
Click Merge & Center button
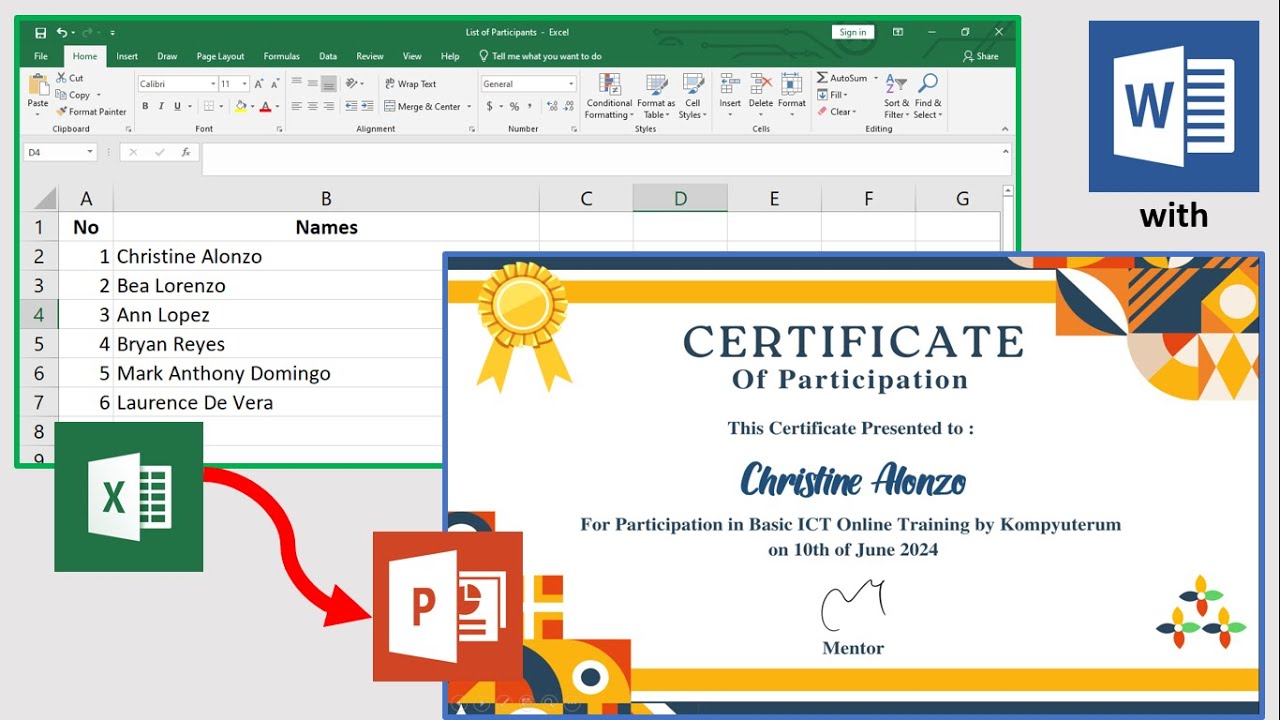pos(422,106)
